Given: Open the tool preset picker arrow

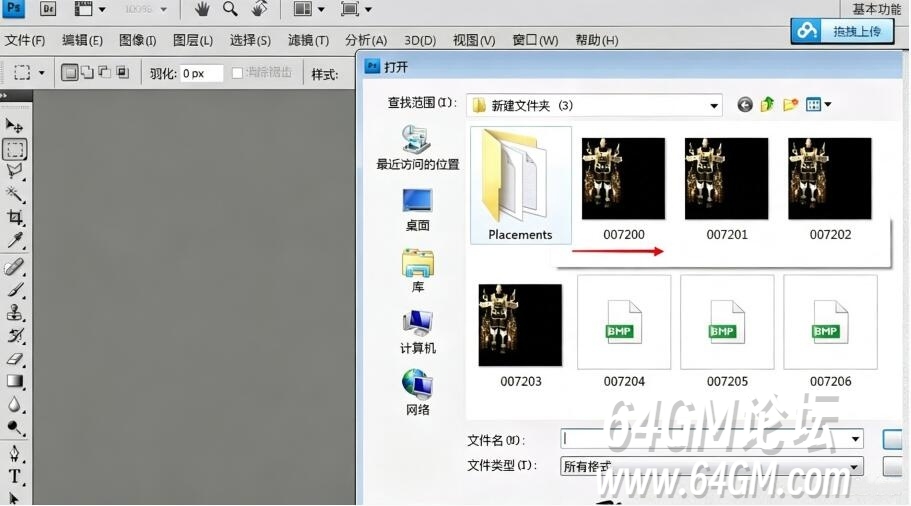Looking at the screenshot, I should (41, 73).
